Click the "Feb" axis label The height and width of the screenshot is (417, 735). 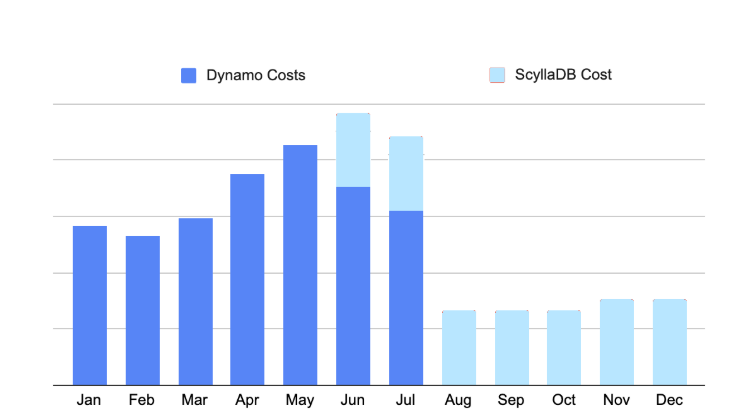tap(142, 400)
